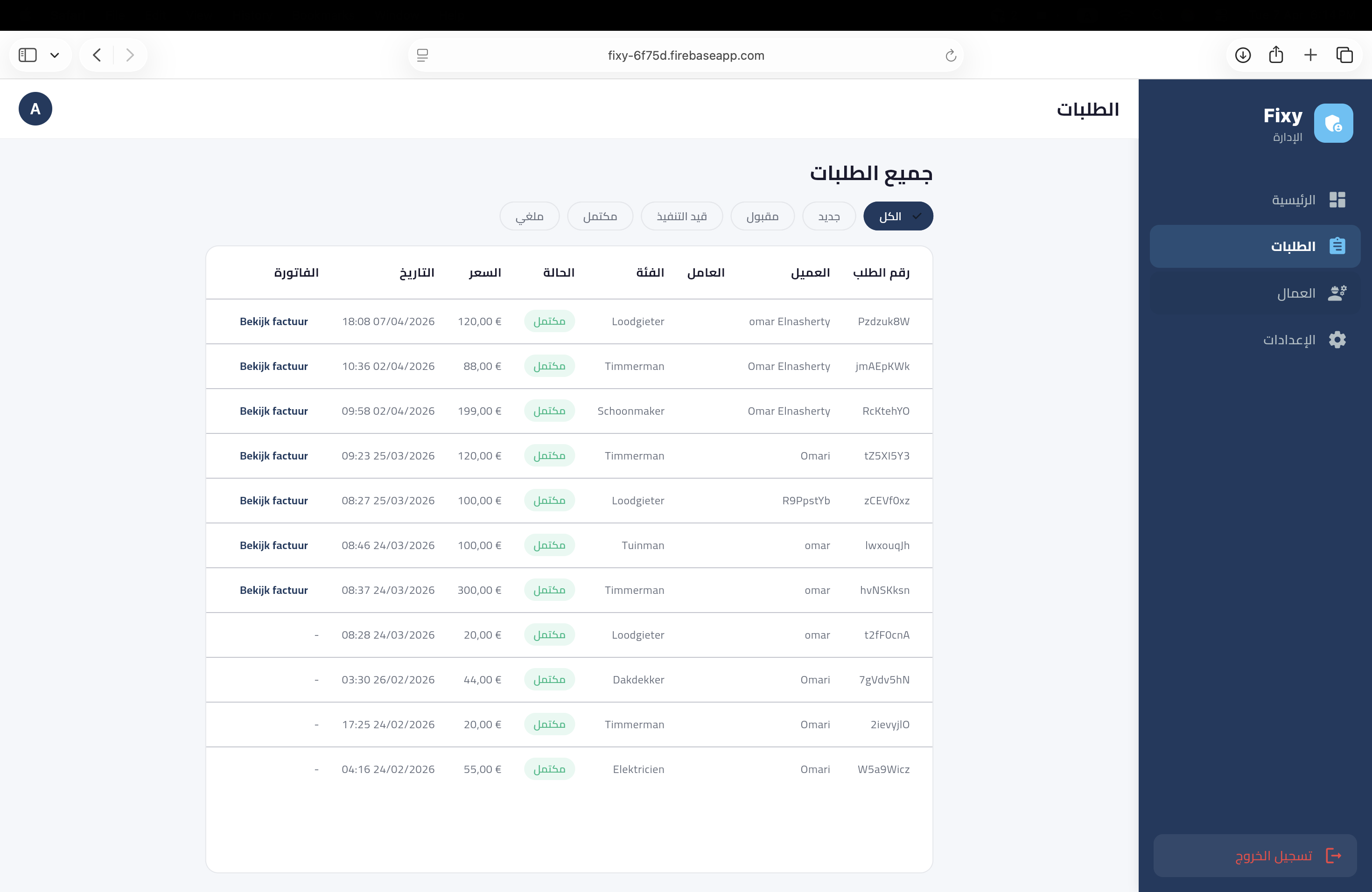1372x892 pixels.
Task: Click the logout arrow icon next to تسجيل الخروج
Action: coord(1336,855)
